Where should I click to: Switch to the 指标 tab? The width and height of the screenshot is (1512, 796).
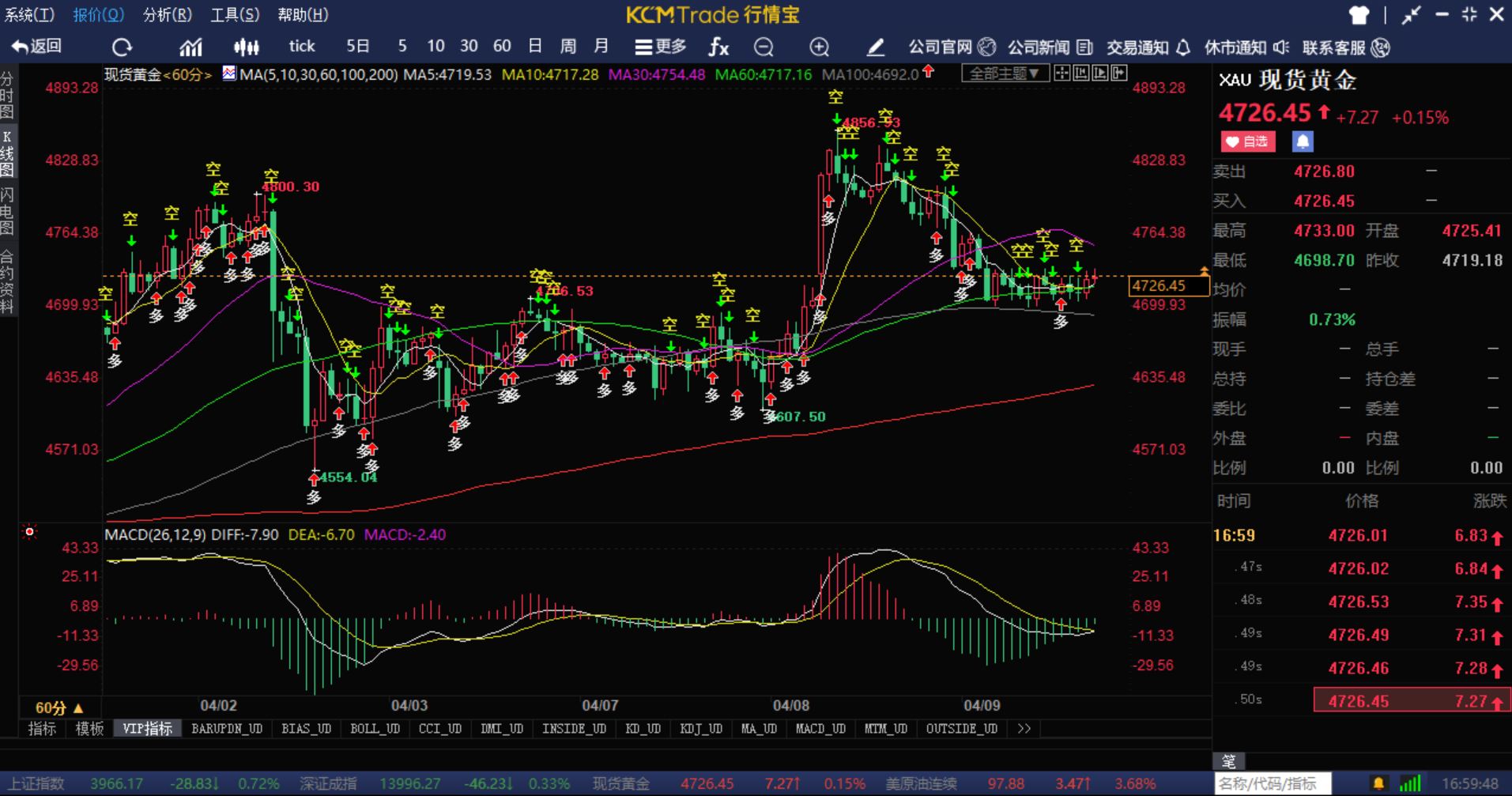[42, 729]
